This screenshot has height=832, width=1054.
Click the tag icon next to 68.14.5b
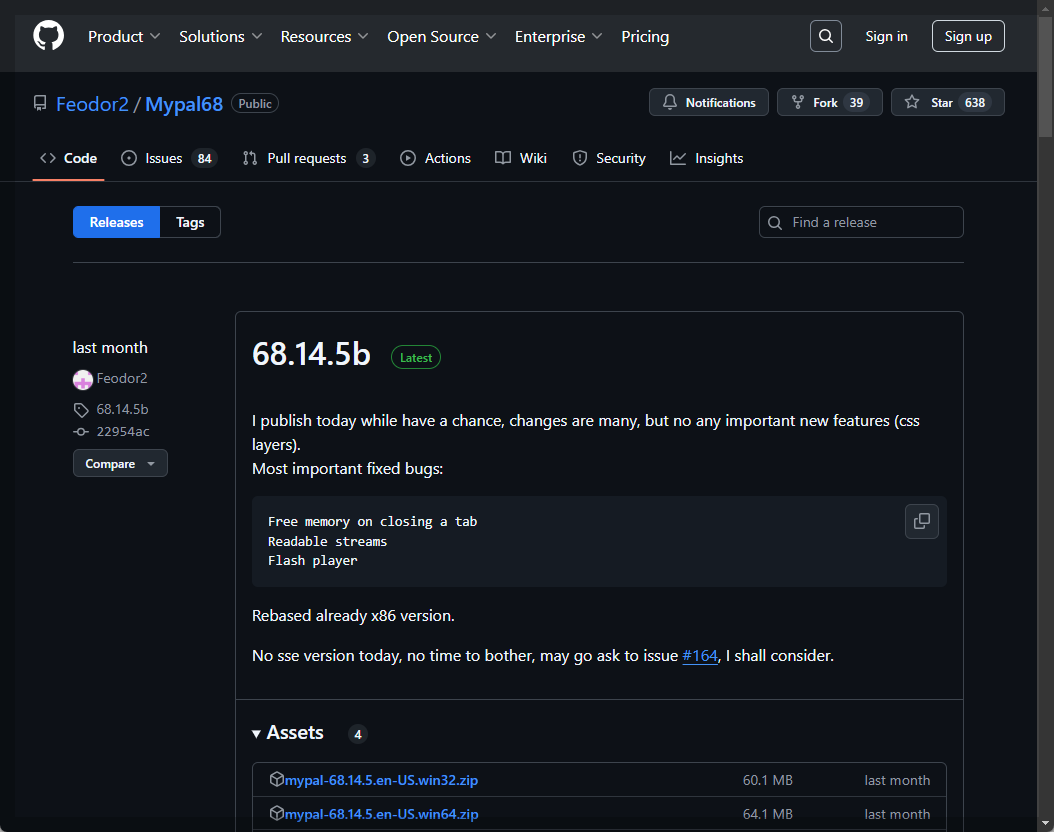click(x=81, y=410)
